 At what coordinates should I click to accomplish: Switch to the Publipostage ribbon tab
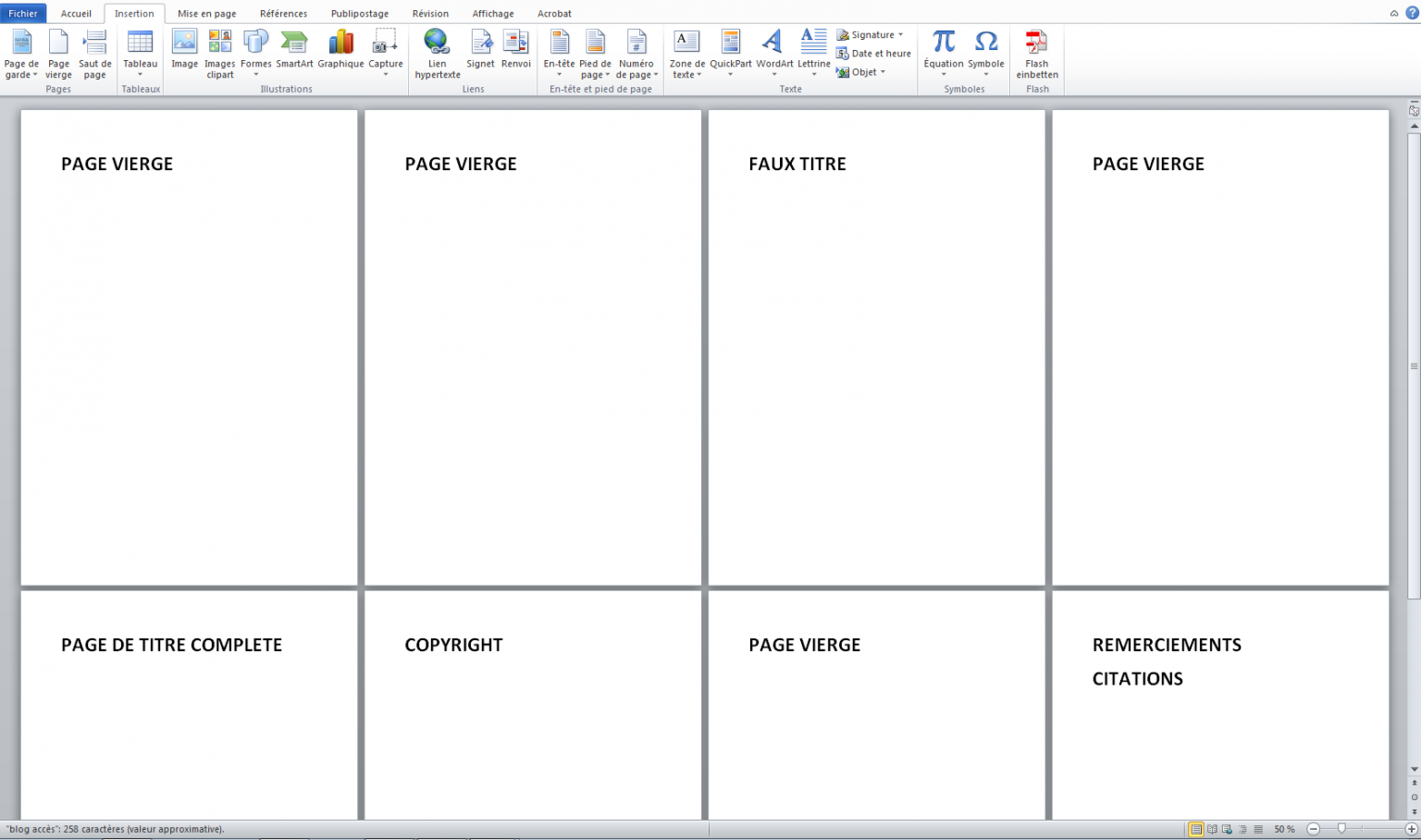[359, 13]
